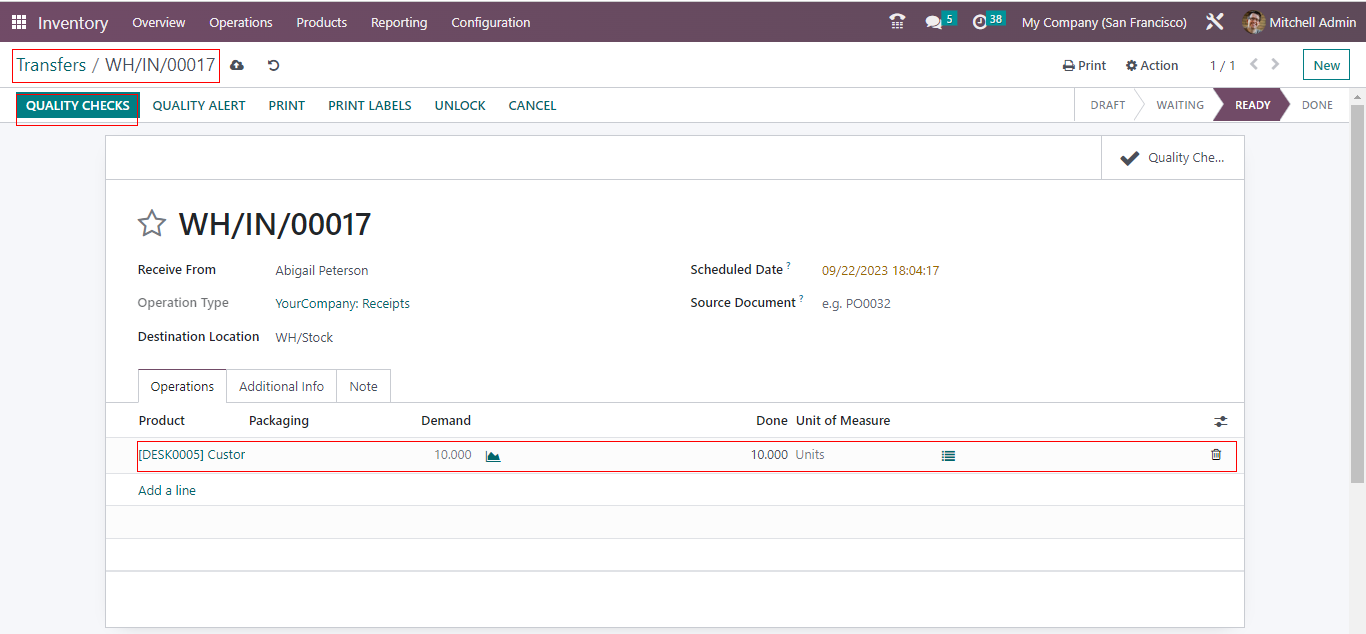Viewport: 1366px width, 634px height.
Task: Expand the Action dropdown menu
Action: [x=1152, y=65]
